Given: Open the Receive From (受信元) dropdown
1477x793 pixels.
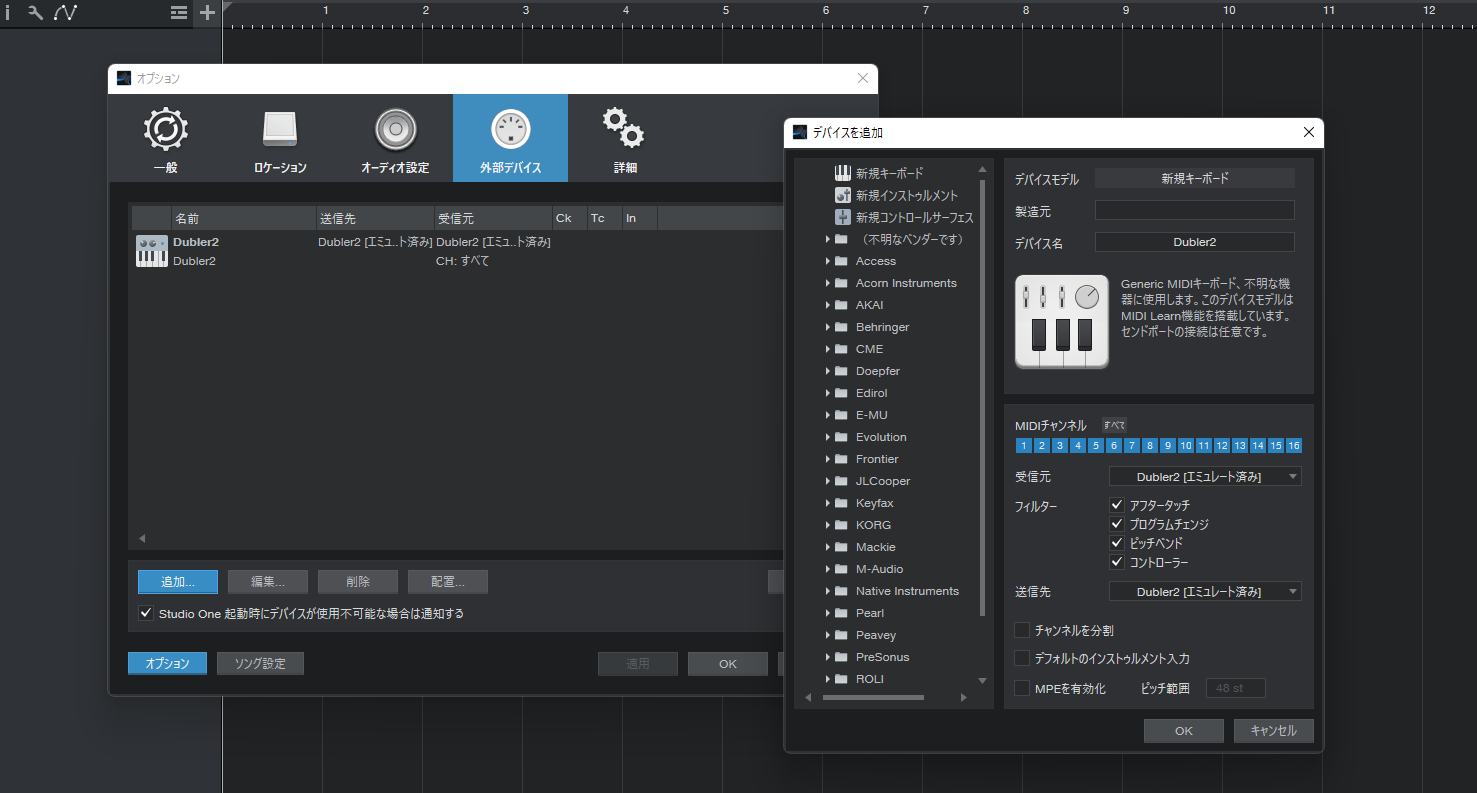Looking at the screenshot, I should (x=1205, y=477).
